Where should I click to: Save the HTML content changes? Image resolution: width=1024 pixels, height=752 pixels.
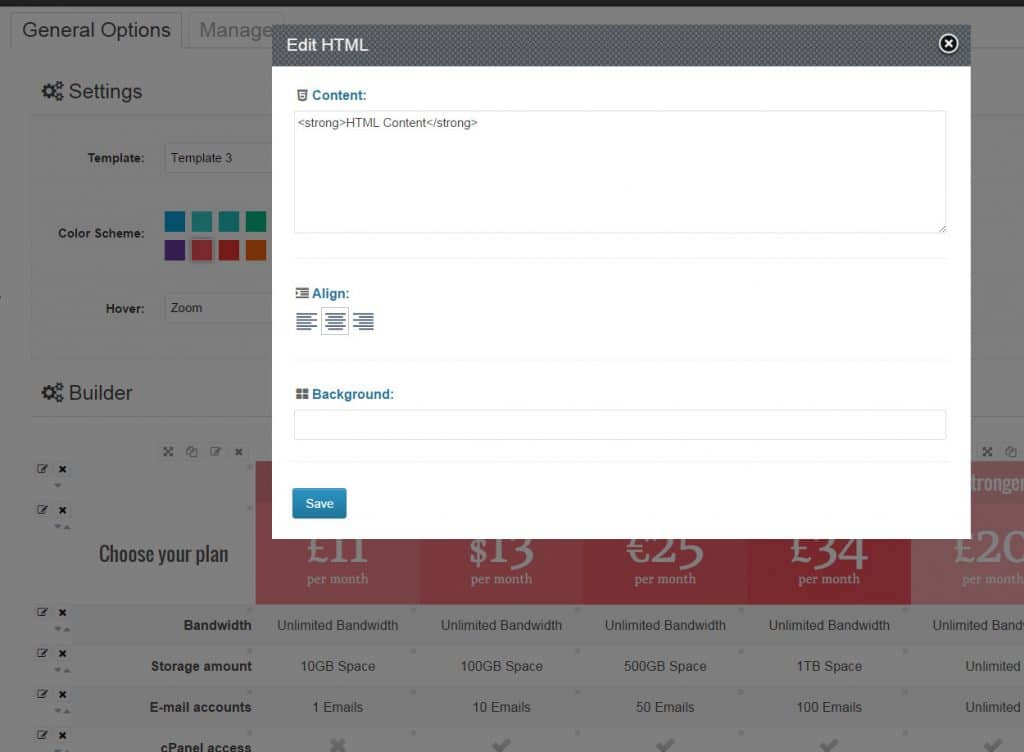(x=319, y=503)
